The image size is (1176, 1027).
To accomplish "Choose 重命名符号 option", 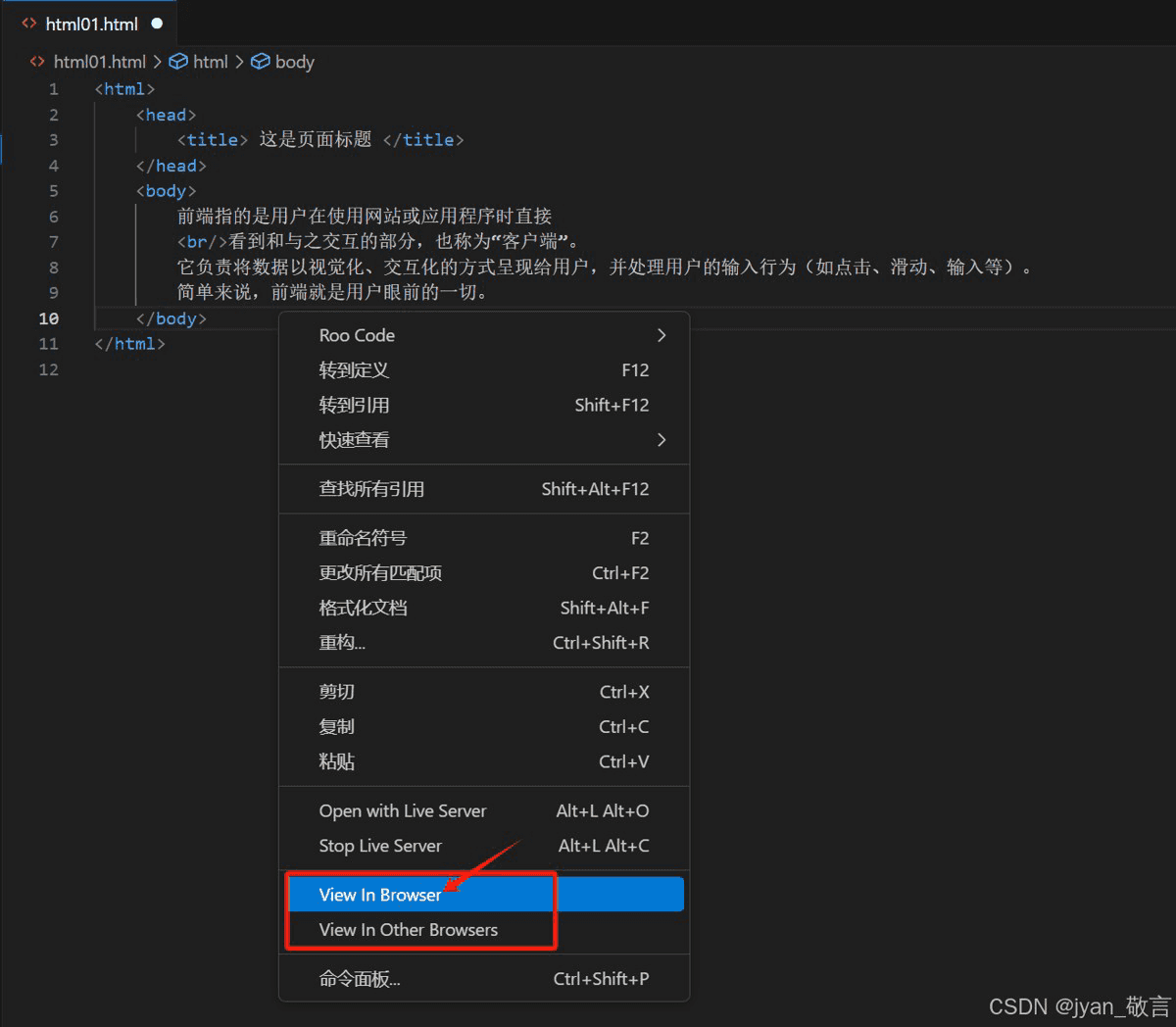I will click(363, 538).
